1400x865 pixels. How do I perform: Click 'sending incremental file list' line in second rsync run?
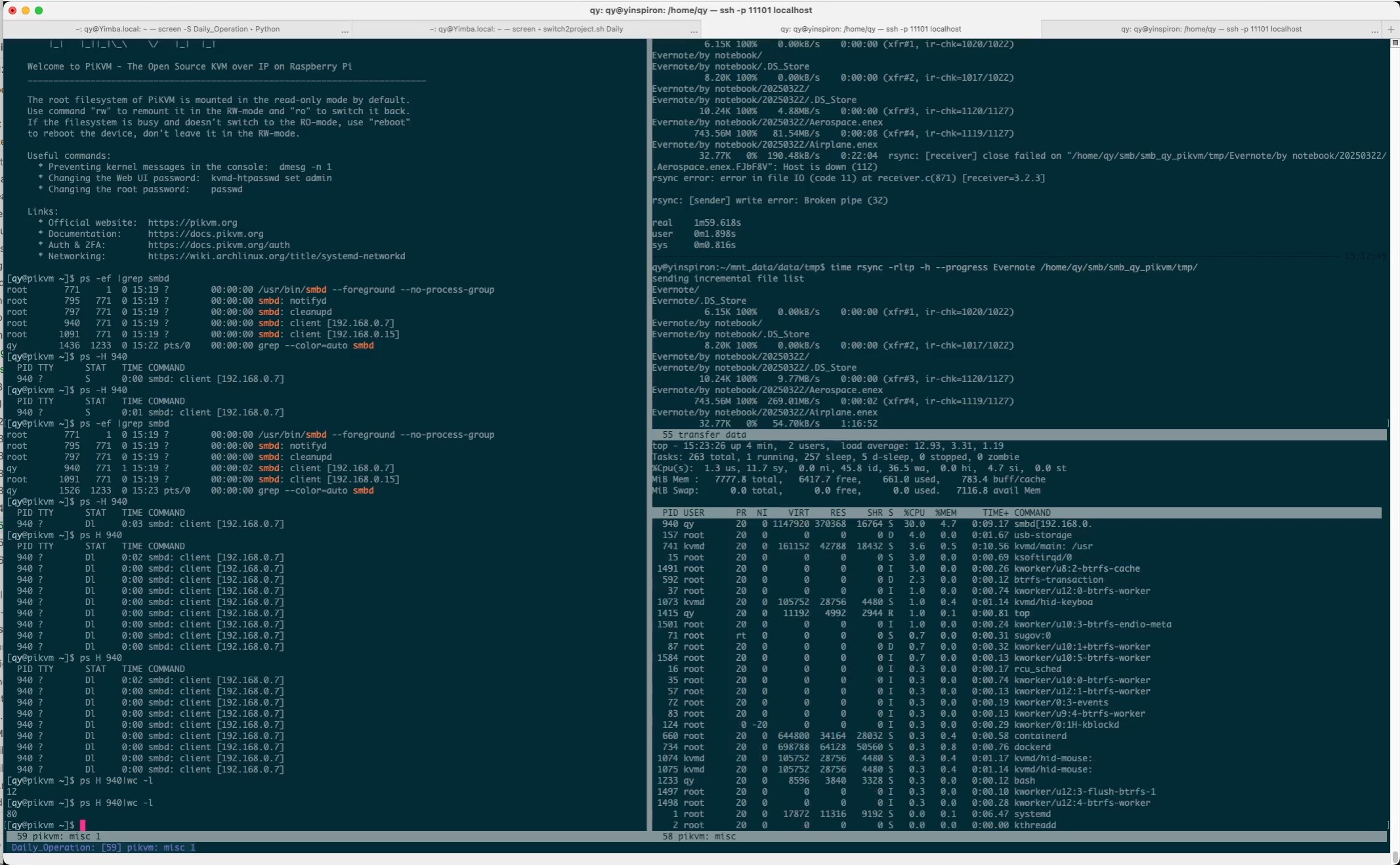pos(728,278)
